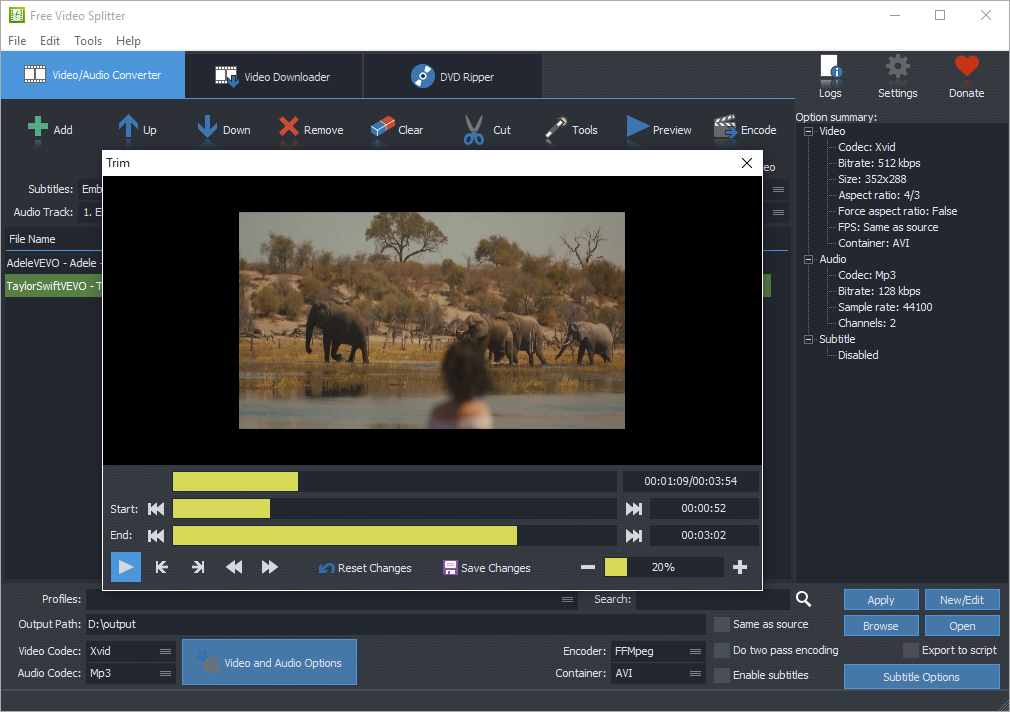Increase volume with plus icon
The width and height of the screenshot is (1010, 712).
pos(740,567)
